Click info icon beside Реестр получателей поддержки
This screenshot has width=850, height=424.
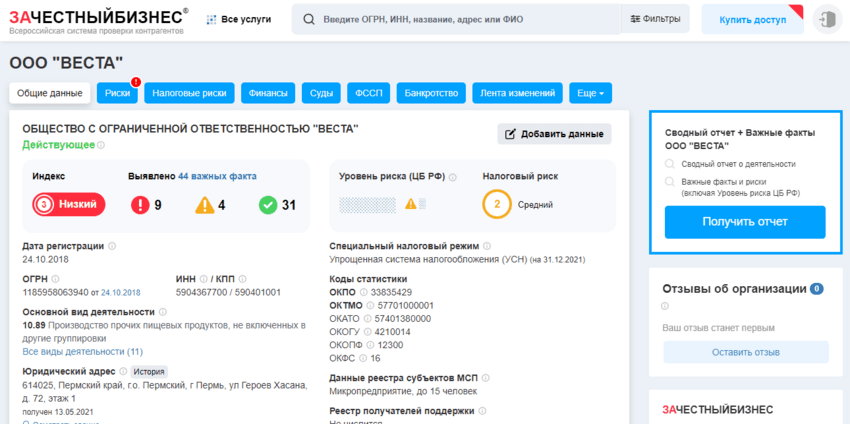pyautogui.click(x=482, y=411)
